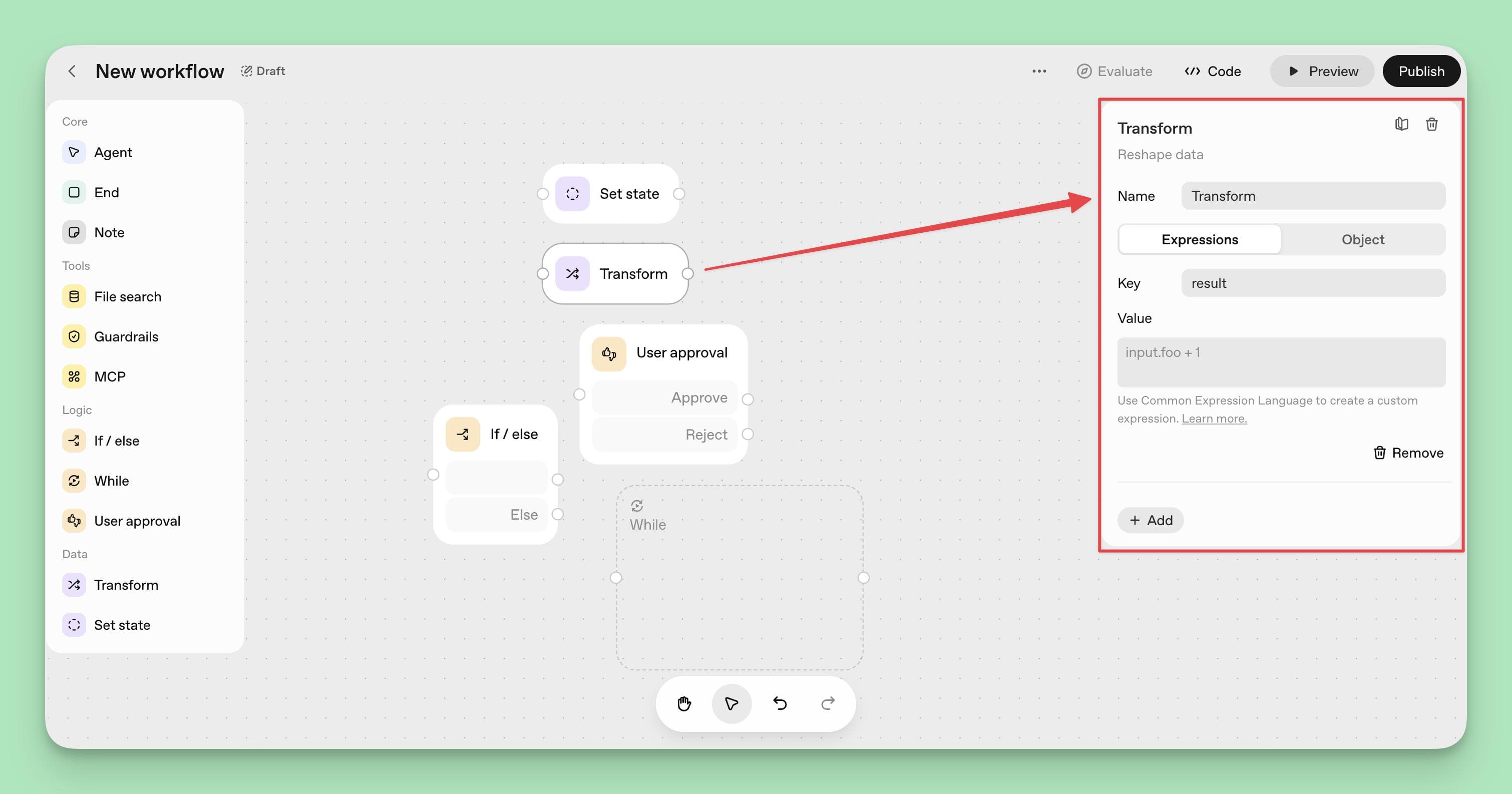Open the workflow overflow menu
This screenshot has width=1512, height=794.
(x=1038, y=71)
